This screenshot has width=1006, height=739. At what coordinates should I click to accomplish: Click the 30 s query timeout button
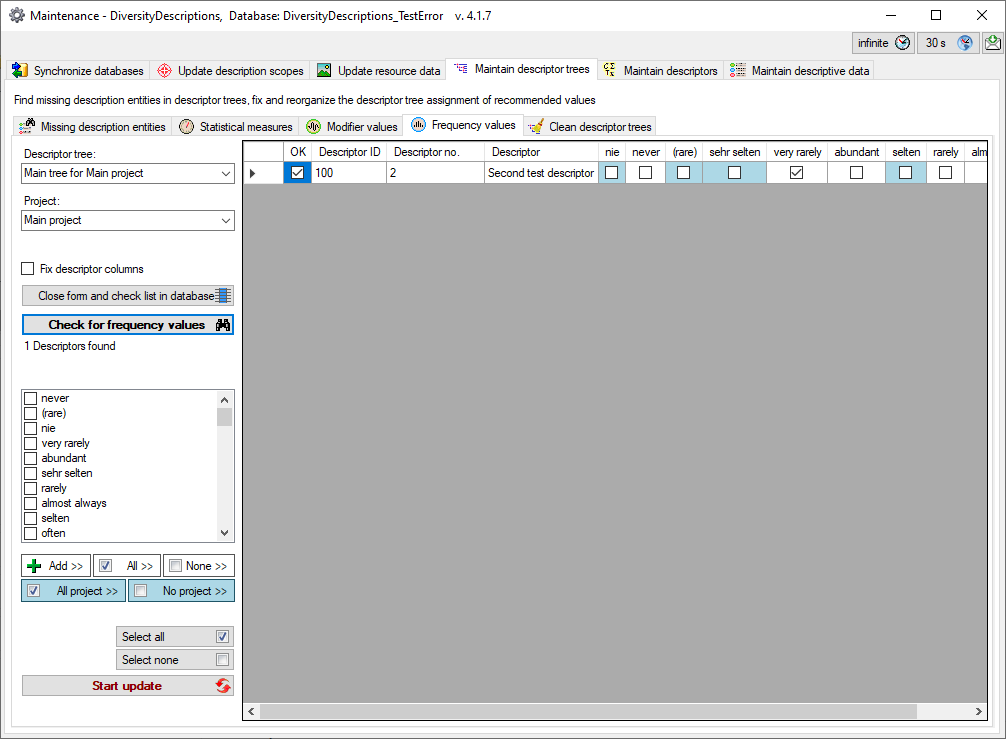[948, 43]
